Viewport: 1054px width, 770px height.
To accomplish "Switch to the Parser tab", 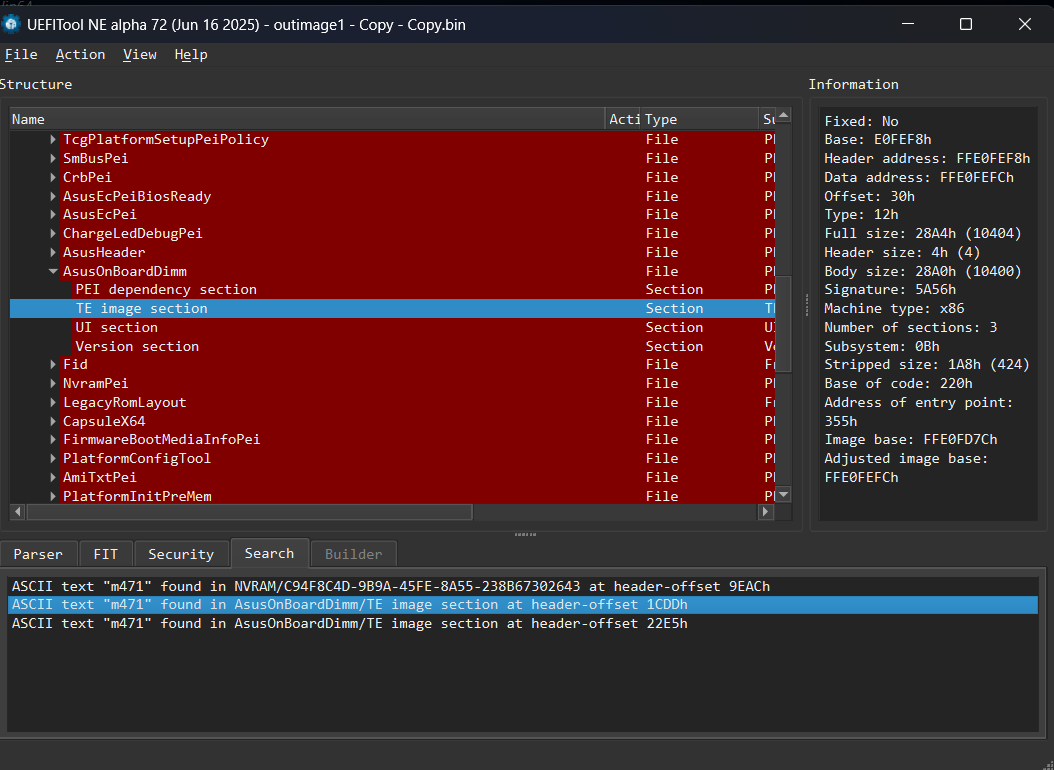I will pos(38,554).
